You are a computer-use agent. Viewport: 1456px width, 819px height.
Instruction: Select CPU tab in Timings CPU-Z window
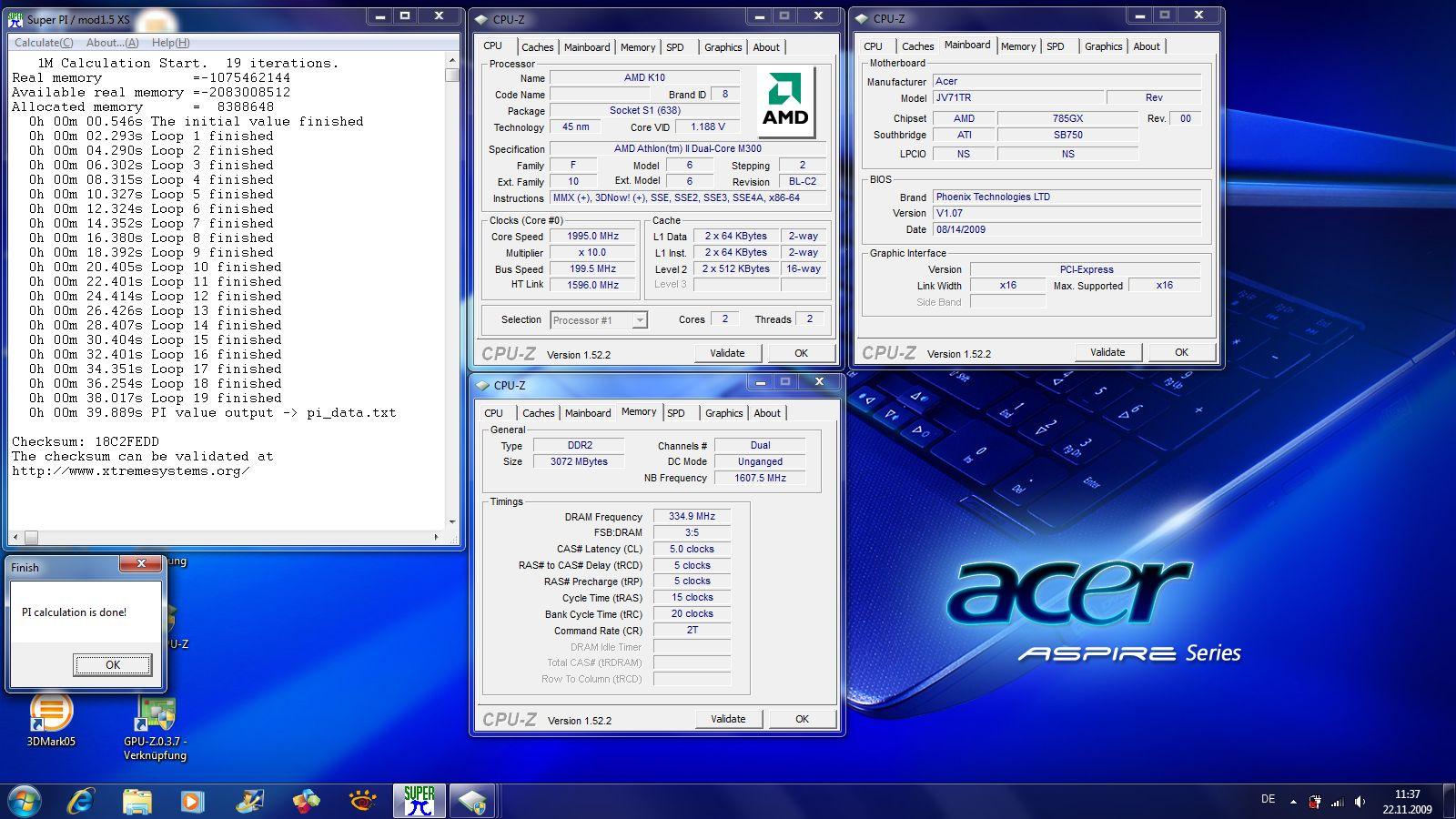point(494,413)
